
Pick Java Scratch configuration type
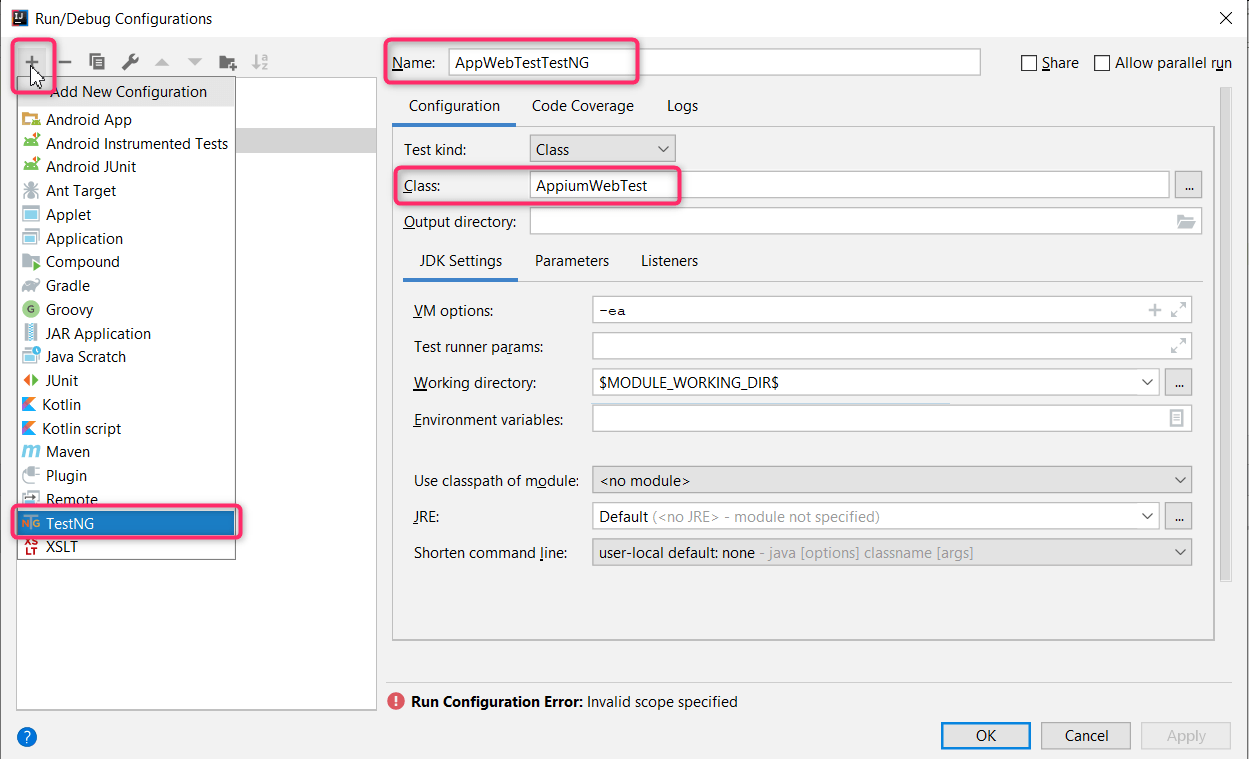[126, 357]
